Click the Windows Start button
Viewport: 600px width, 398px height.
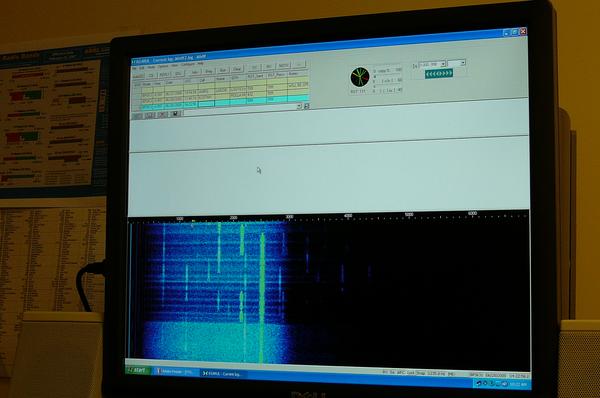pos(138,370)
